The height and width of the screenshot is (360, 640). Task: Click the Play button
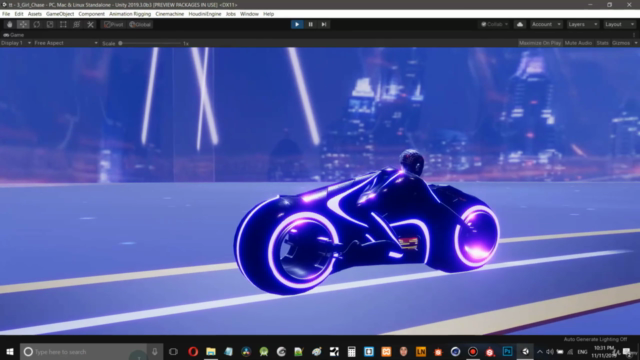tap(297, 24)
